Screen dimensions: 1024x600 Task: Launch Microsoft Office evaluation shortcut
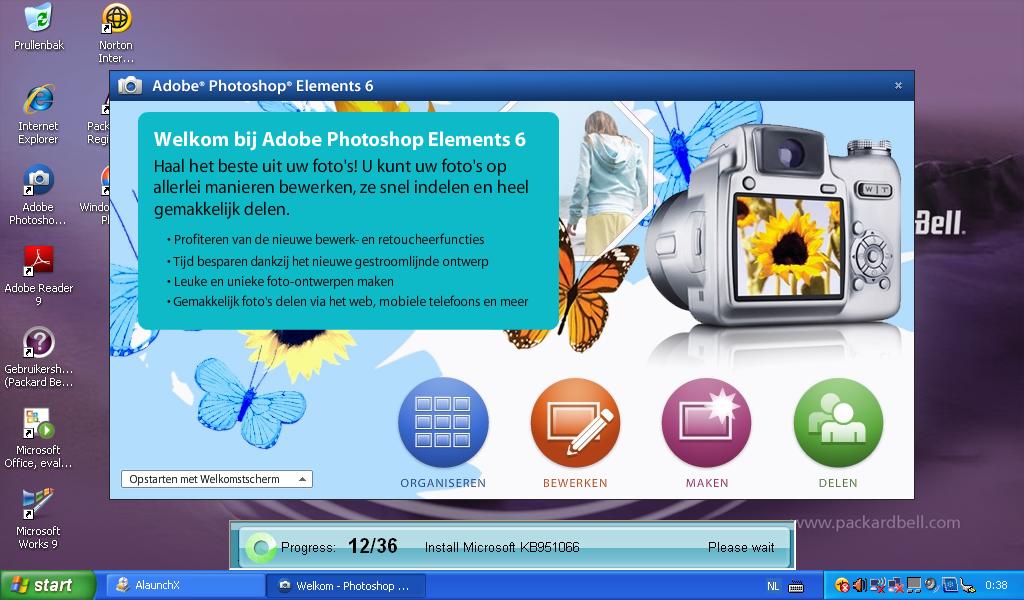[38, 425]
